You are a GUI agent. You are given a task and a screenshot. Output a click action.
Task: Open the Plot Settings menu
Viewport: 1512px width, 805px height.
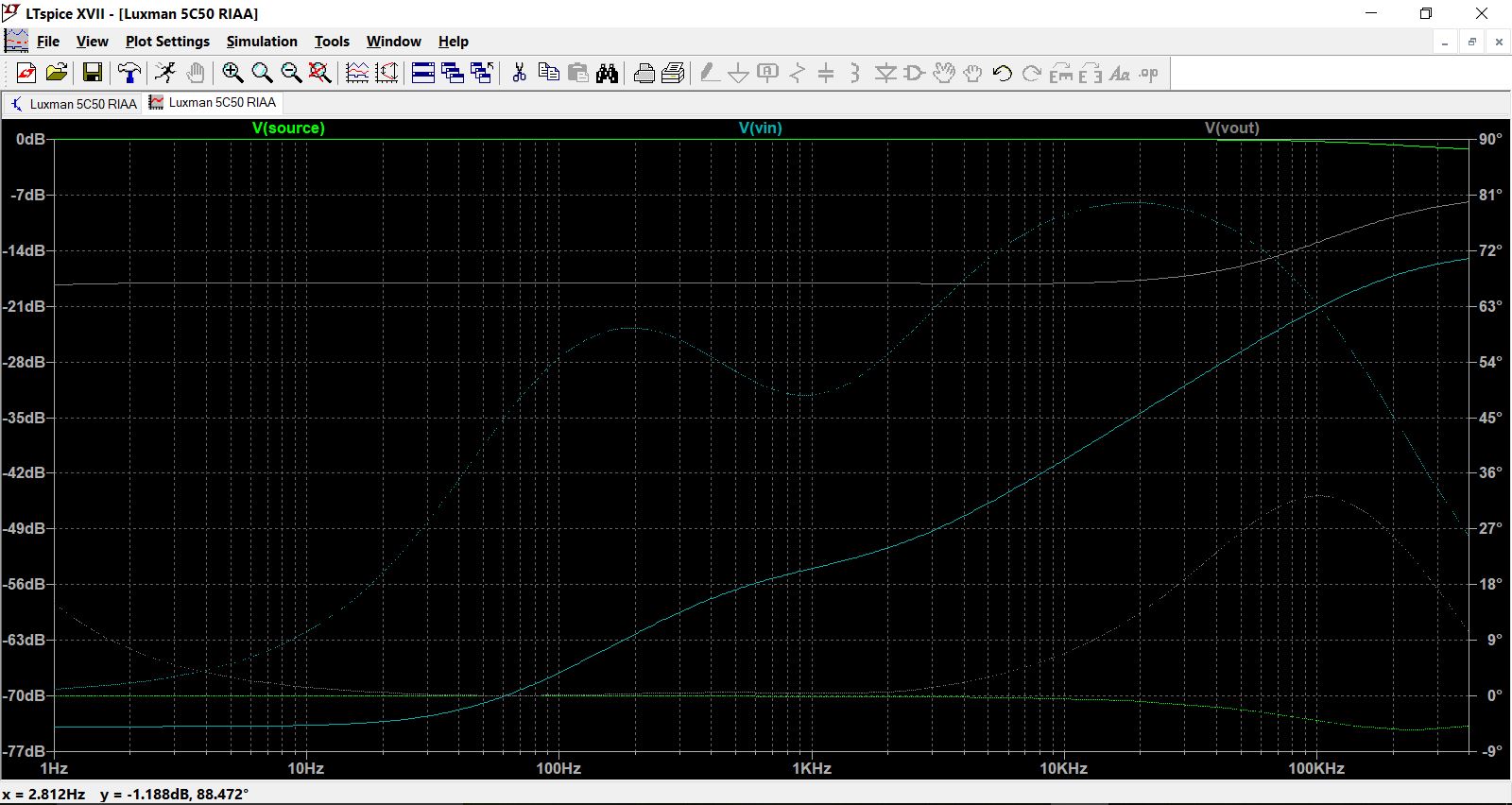pyautogui.click(x=167, y=42)
